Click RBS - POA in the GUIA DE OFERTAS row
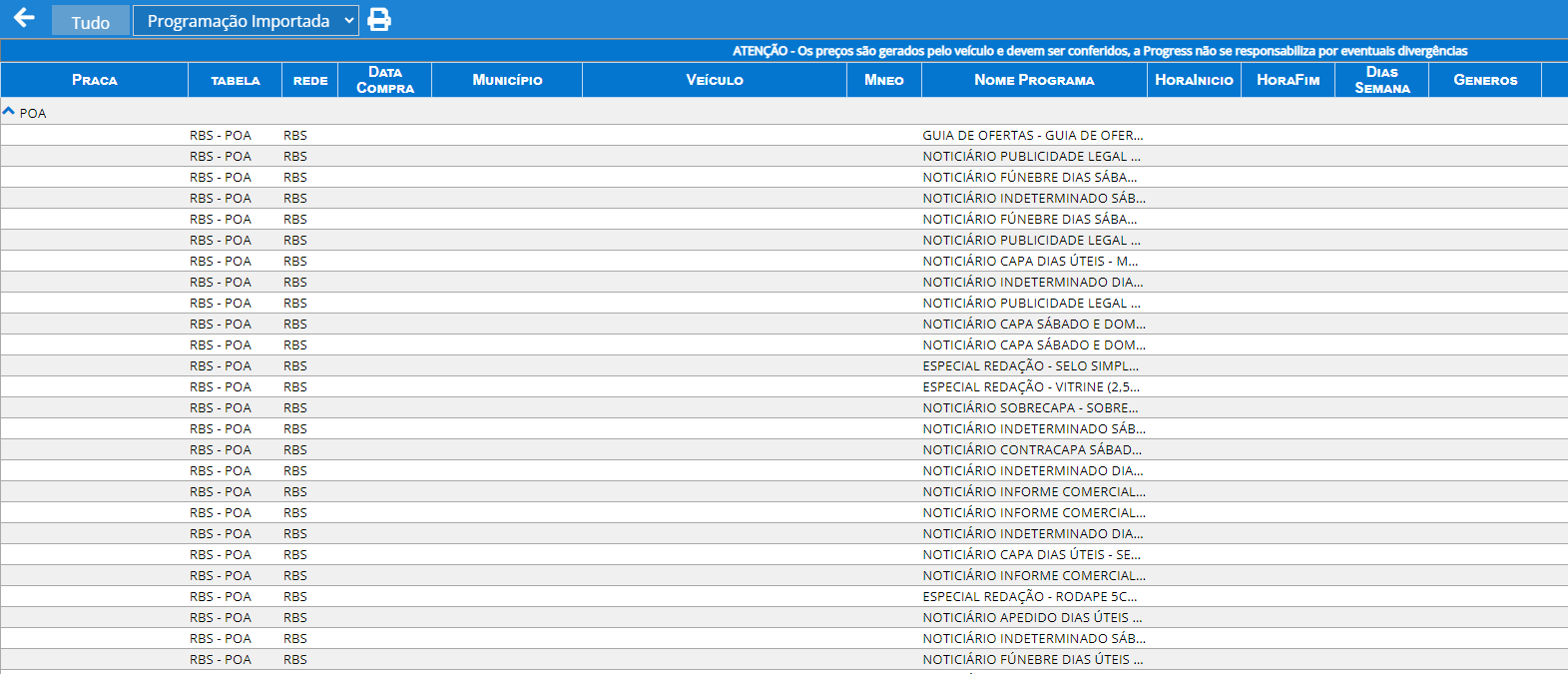1568x674 pixels. [x=221, y=135]
